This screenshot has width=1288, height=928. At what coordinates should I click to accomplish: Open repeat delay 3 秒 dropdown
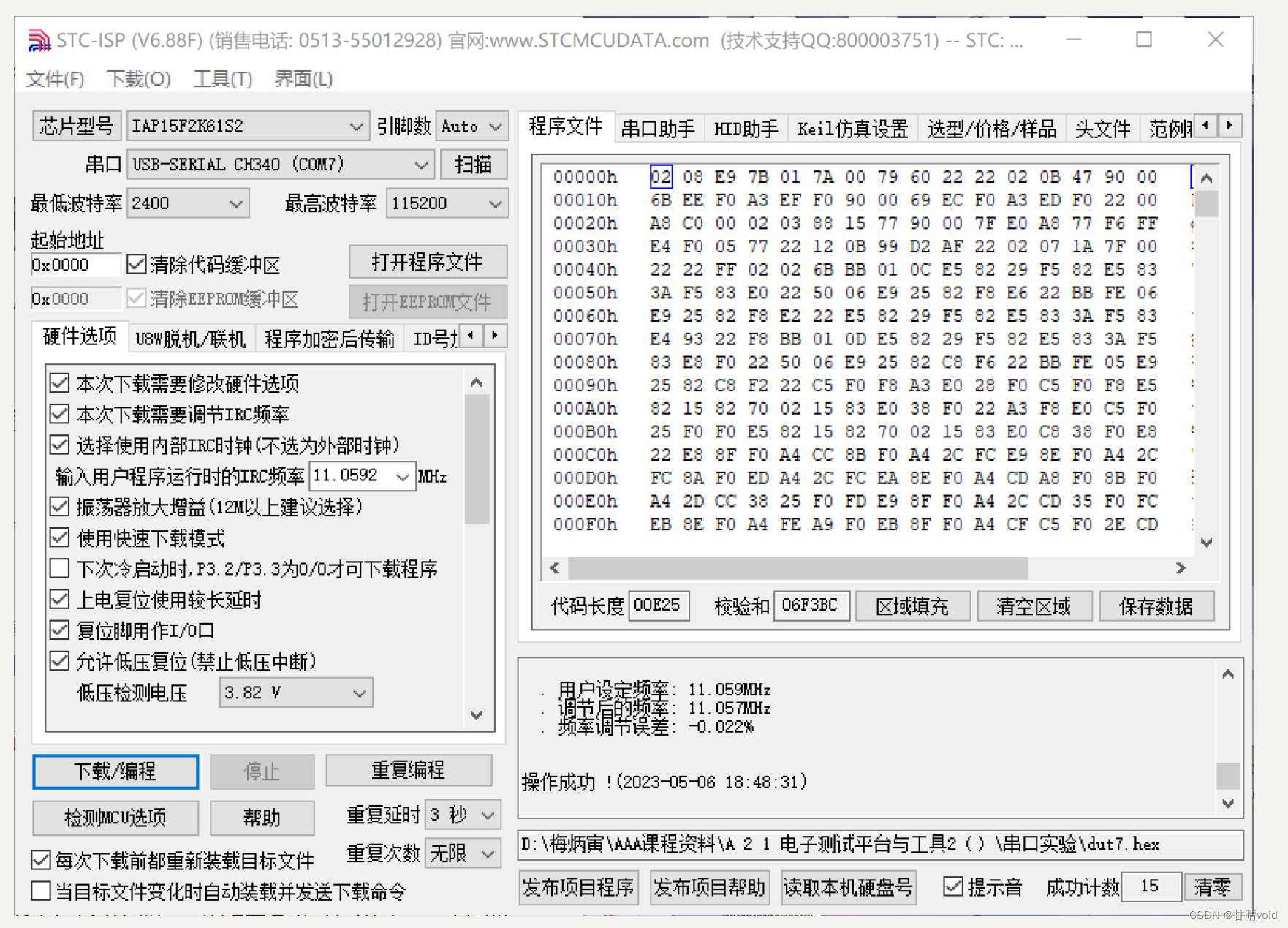click(x=462, y=814)
